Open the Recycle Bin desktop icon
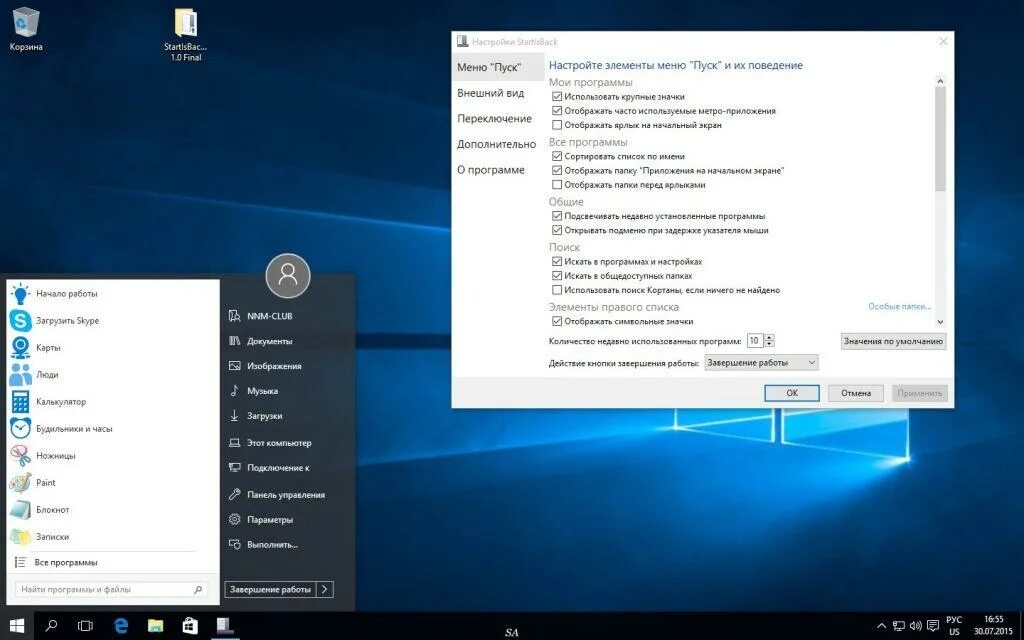 pyautogui.click(x=25, y=29)
